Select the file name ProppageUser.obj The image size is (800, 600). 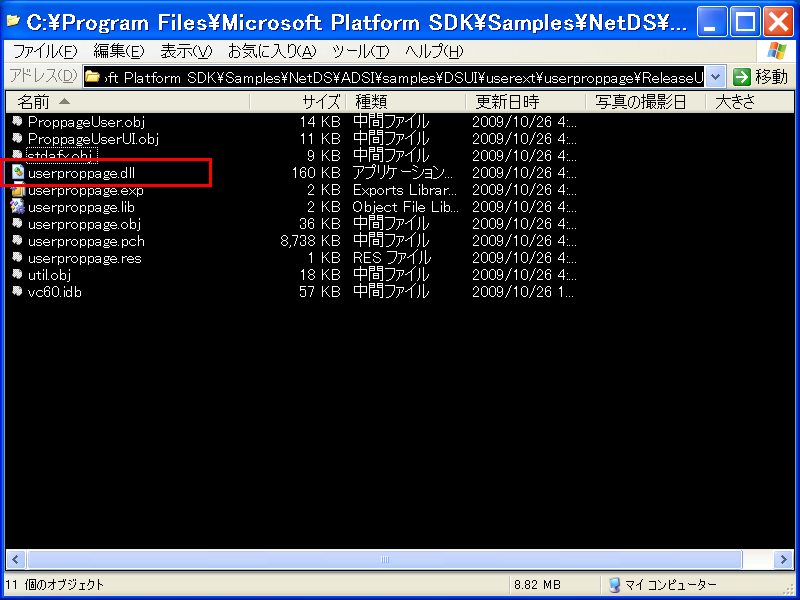[86, 122]
